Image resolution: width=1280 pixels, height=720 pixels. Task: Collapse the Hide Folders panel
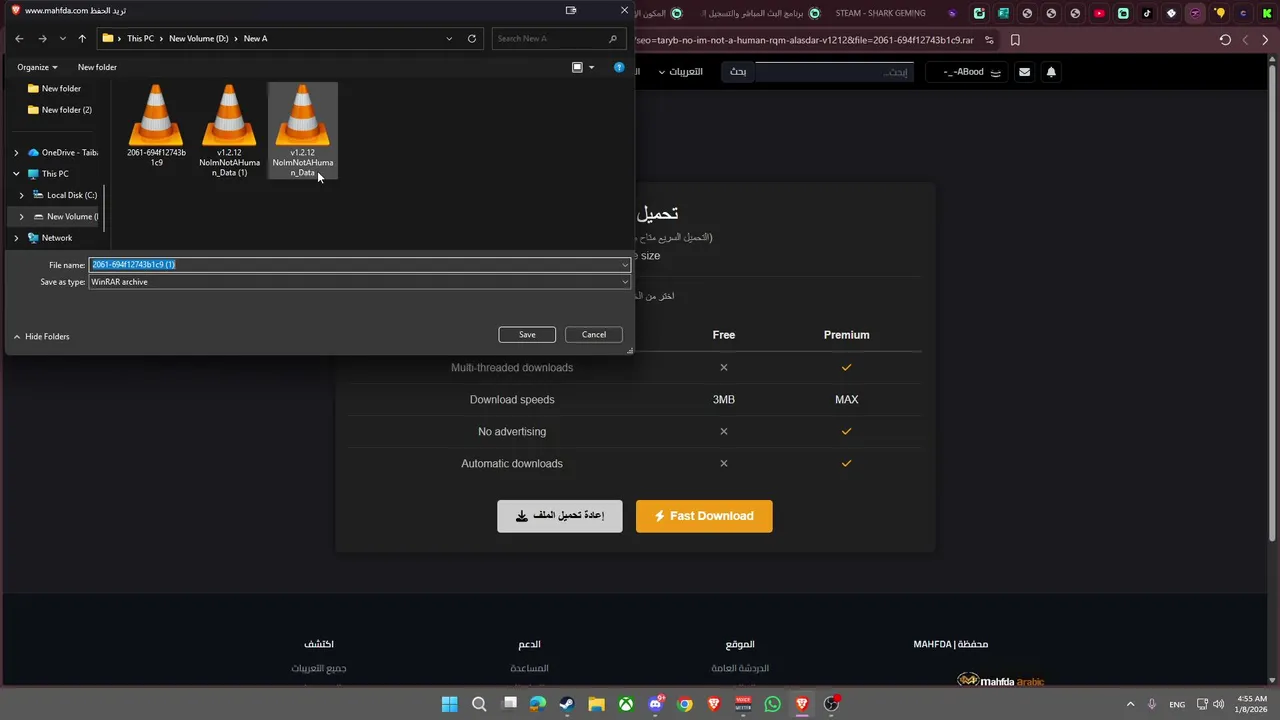click(x=41, y=336)
